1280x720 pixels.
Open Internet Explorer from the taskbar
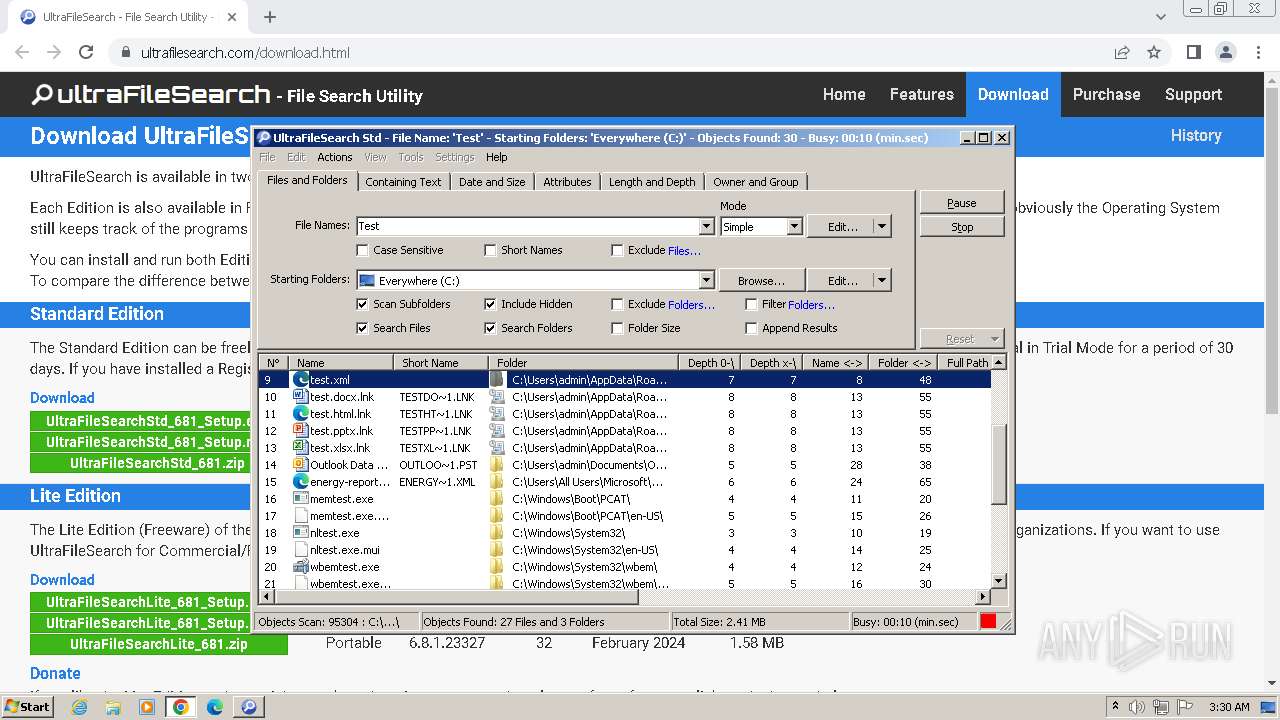tap(79, 707)
